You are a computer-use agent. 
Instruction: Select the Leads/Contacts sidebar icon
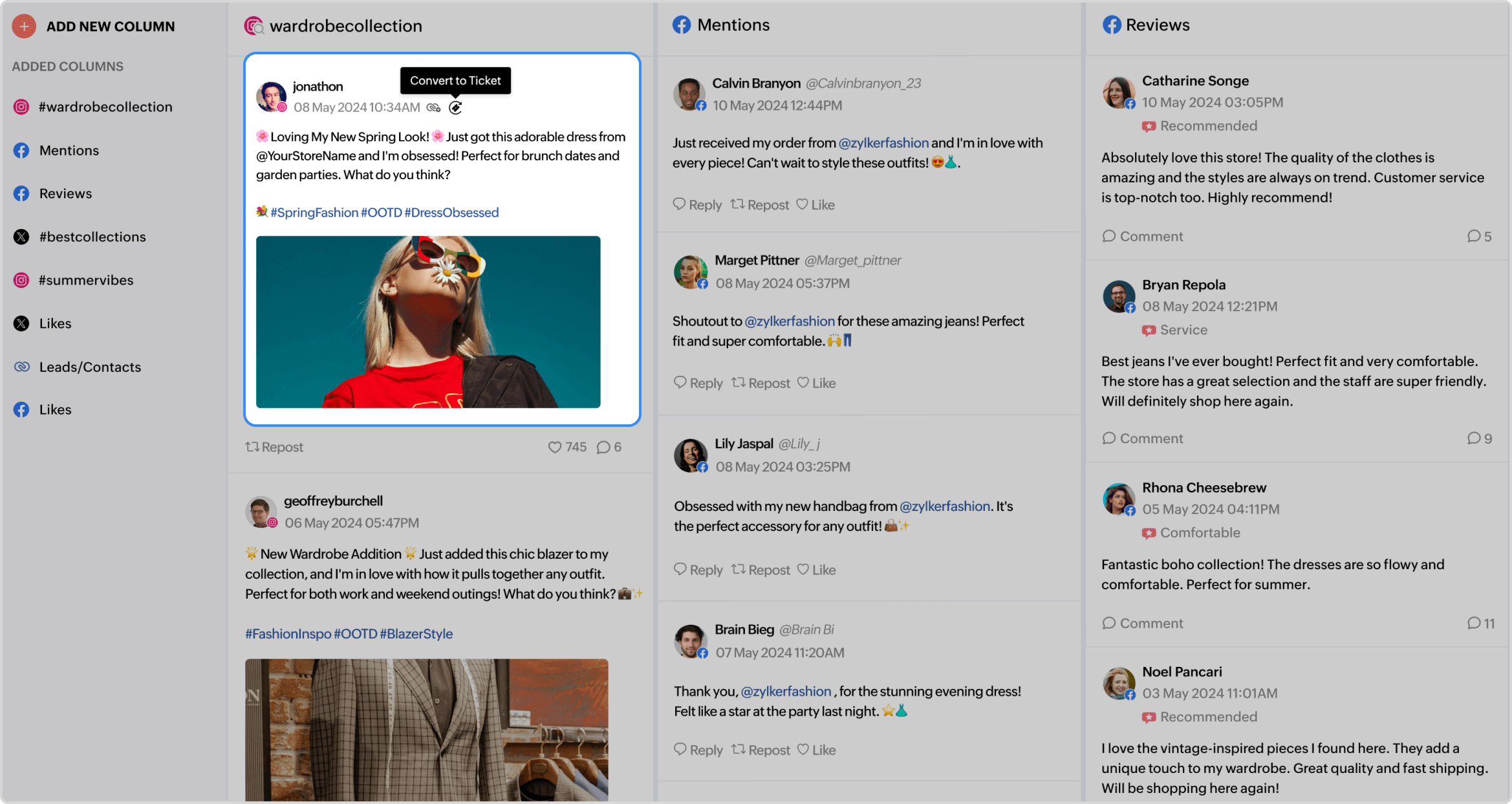pyautogui.click(x=21, y=366)
